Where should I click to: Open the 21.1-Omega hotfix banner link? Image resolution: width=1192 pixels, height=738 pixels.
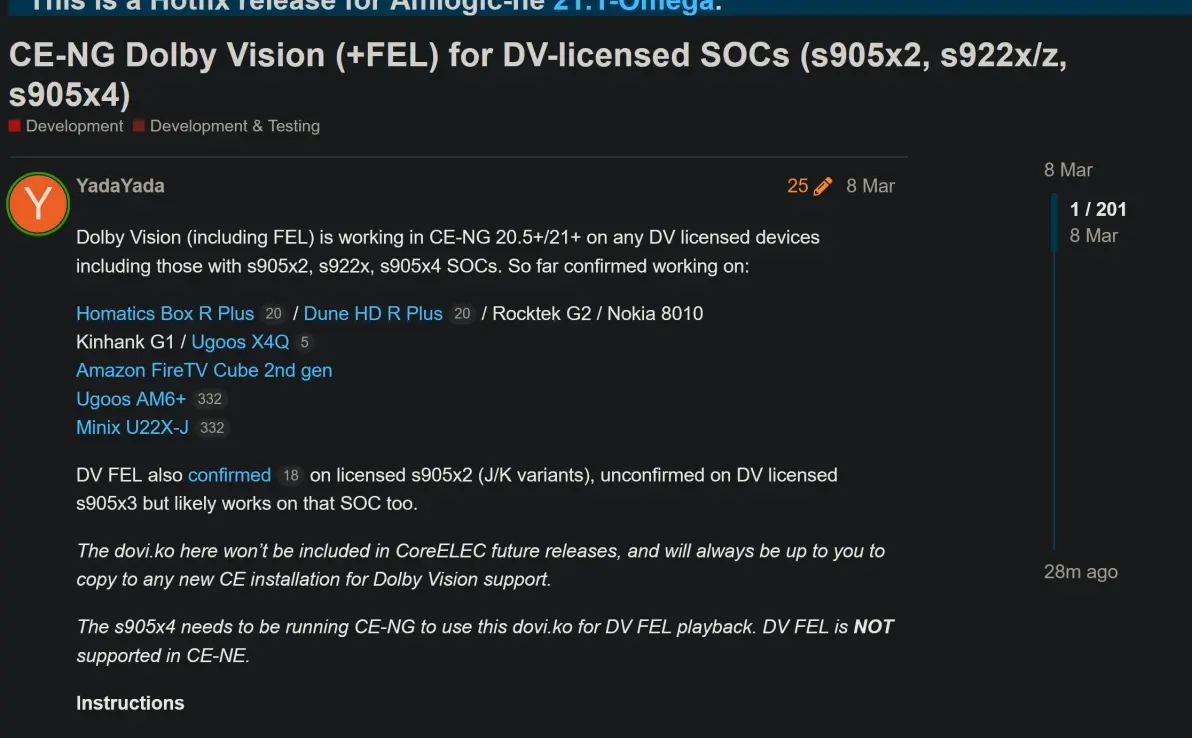click(633, 5)
